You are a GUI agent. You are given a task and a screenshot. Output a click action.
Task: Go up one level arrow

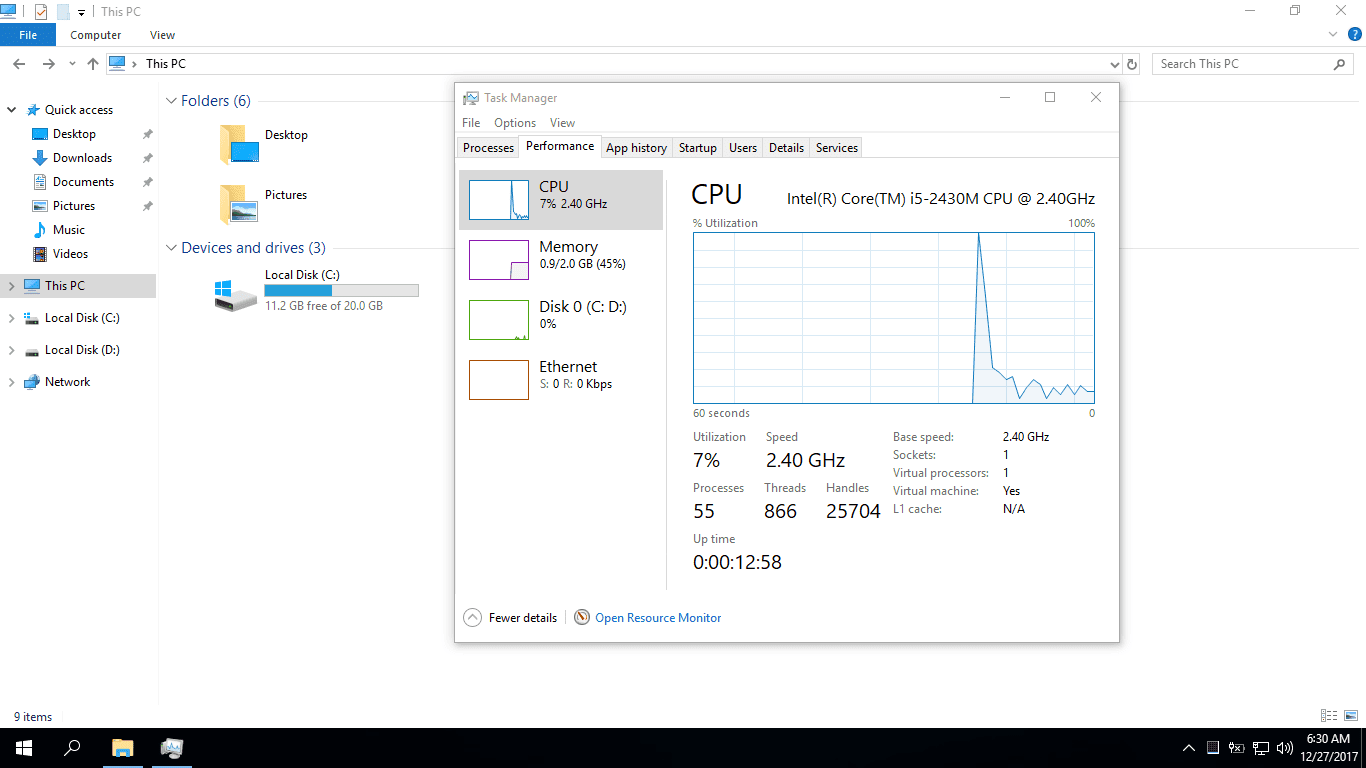(93, 64)
